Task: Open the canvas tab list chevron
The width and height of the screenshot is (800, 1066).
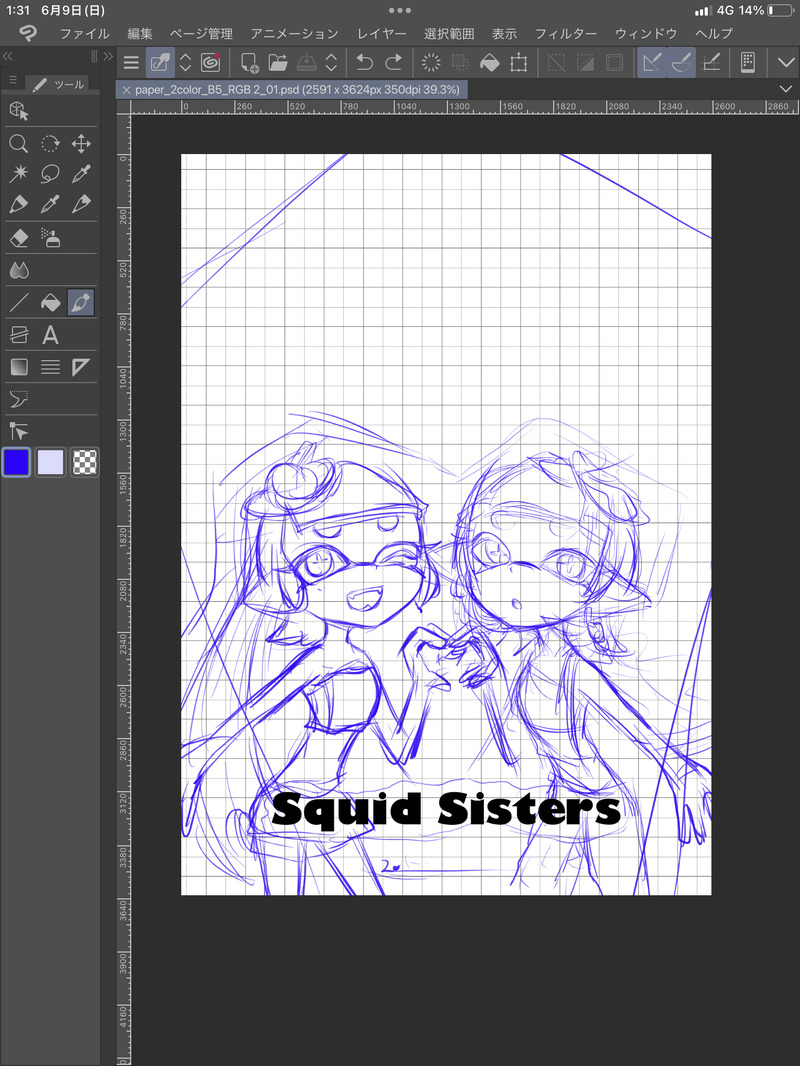Action: (x=786, y=89)
